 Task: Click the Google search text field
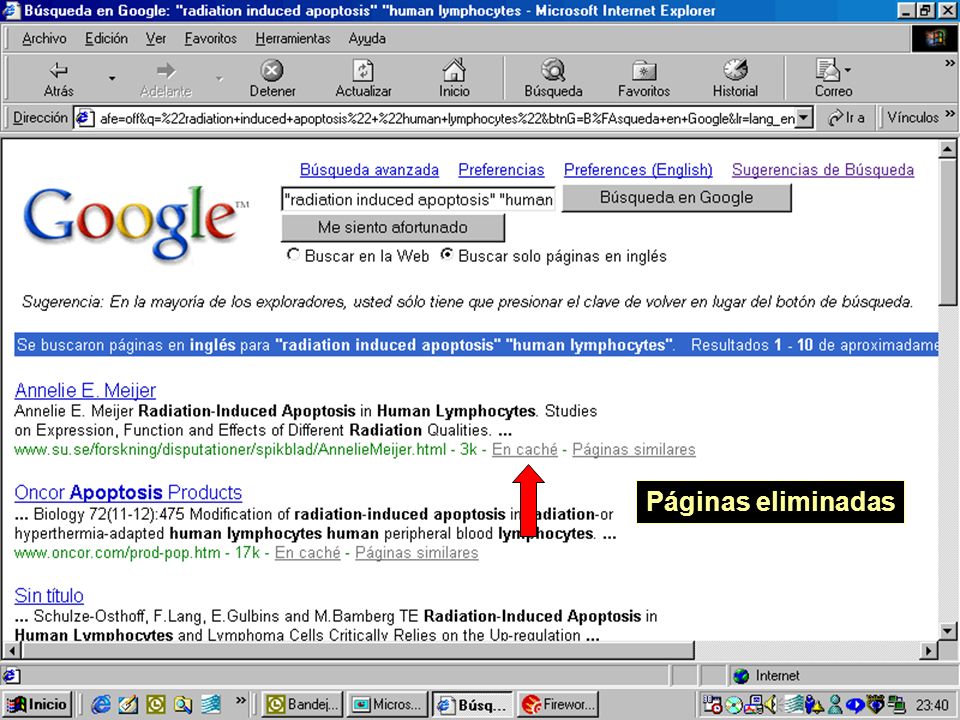coord(418,200)
